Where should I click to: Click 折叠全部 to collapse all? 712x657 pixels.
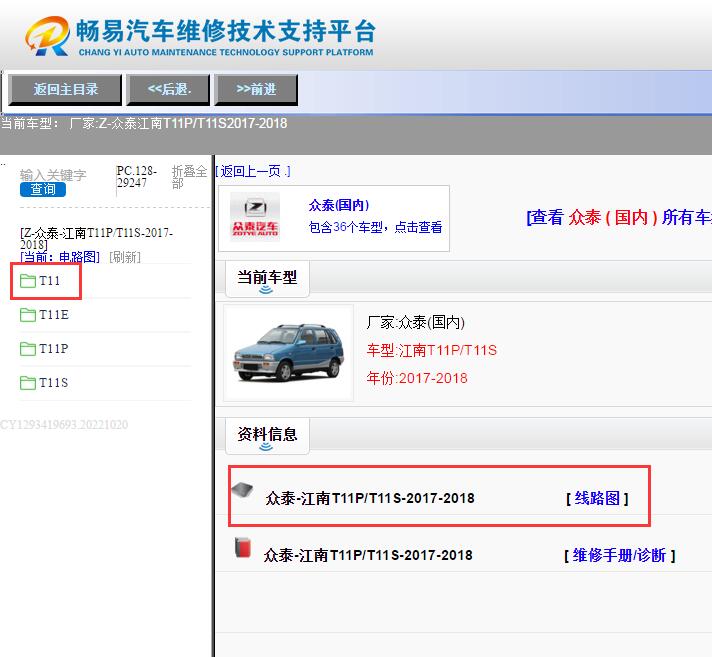(x=189, y=177)
